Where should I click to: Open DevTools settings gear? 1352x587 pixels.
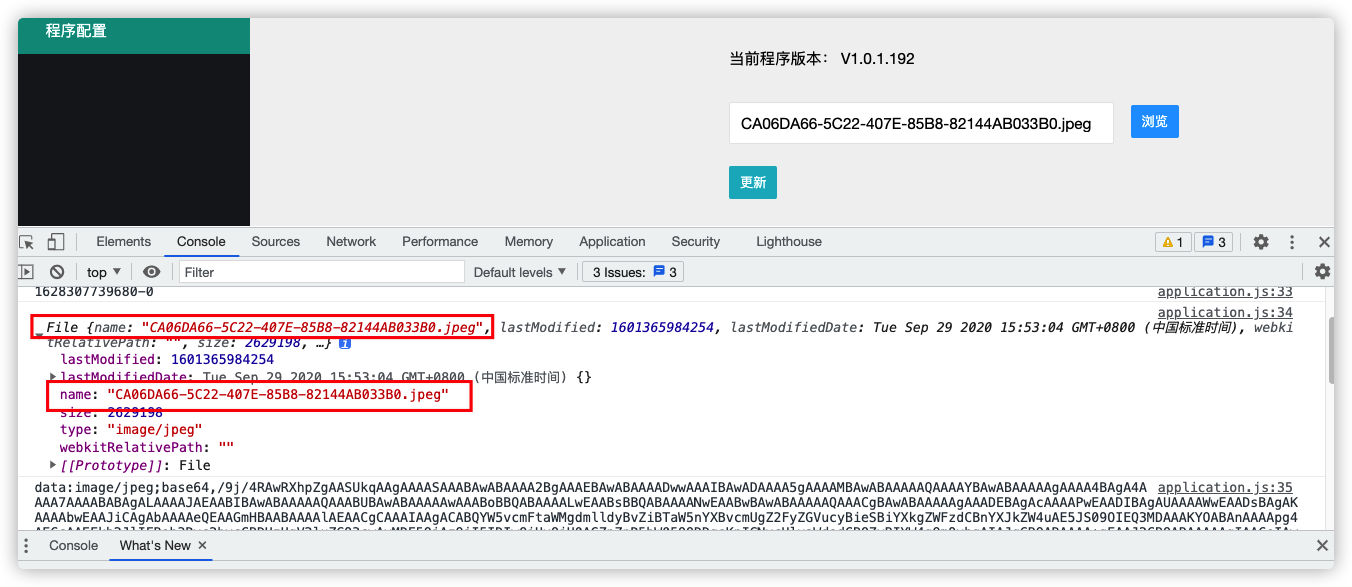pyautogui.click(x=1261, y=241)
